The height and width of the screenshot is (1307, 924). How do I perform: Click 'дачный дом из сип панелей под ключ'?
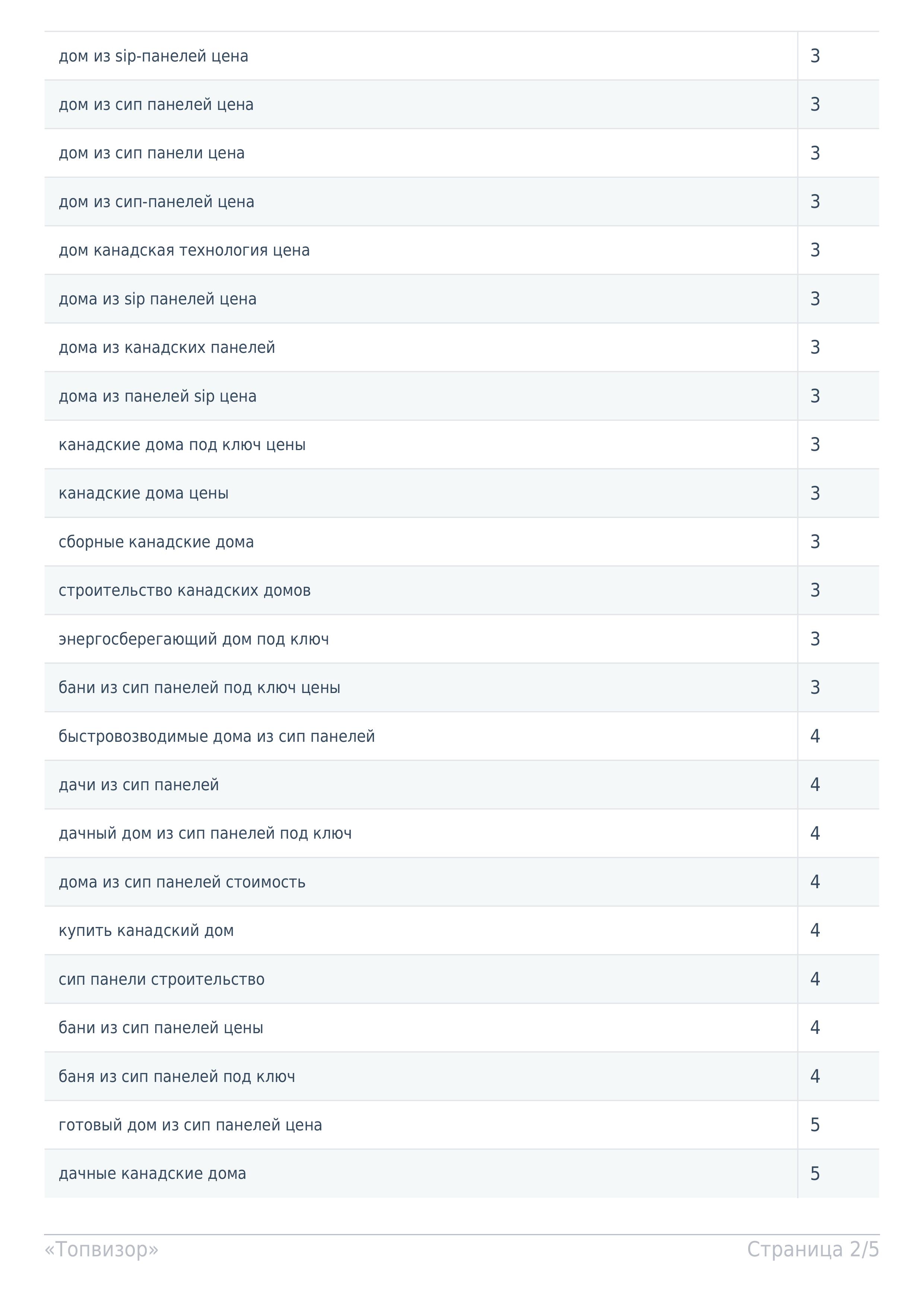point(205,833)
